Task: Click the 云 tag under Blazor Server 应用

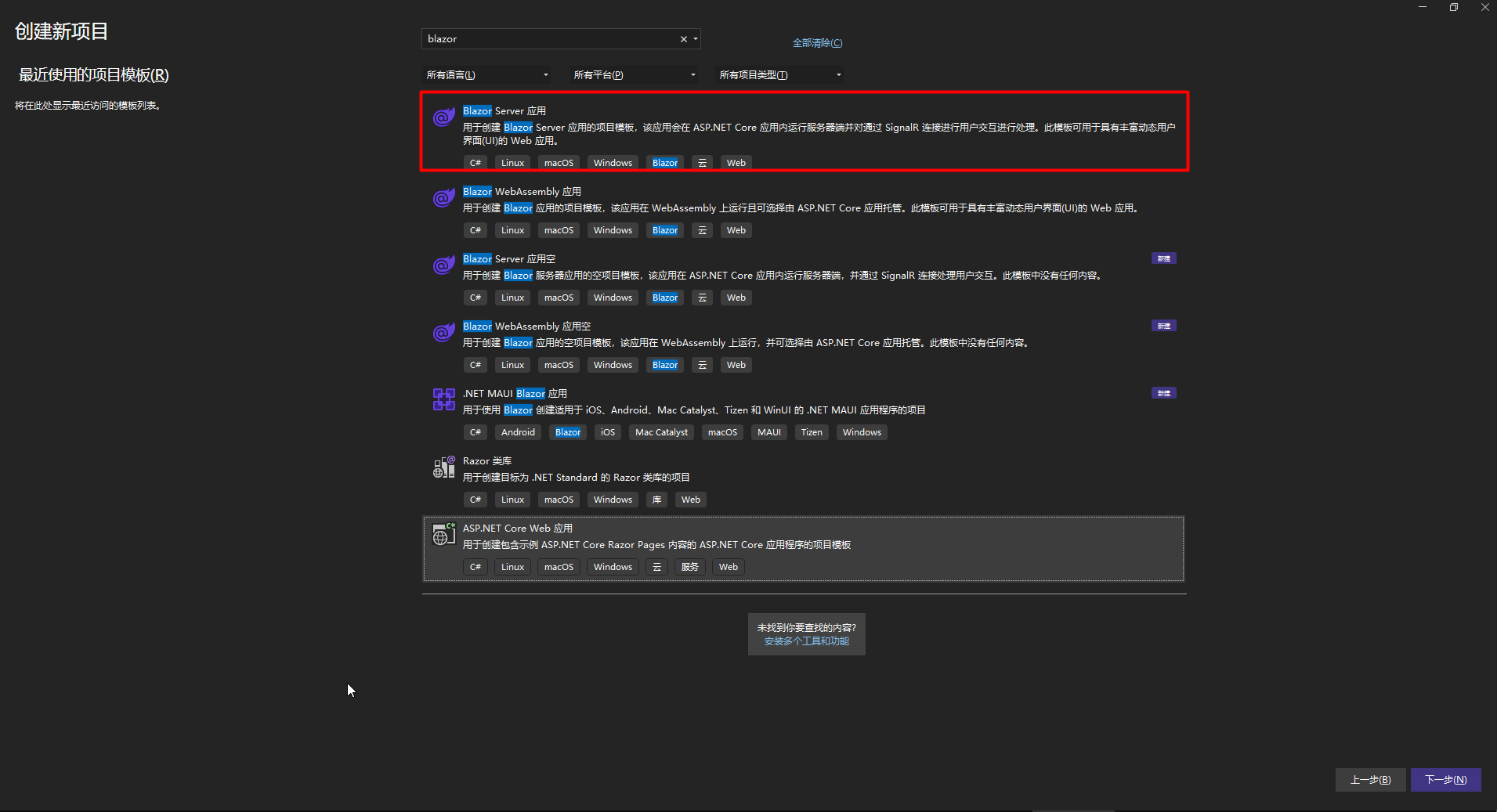Action: pos(702,163)
